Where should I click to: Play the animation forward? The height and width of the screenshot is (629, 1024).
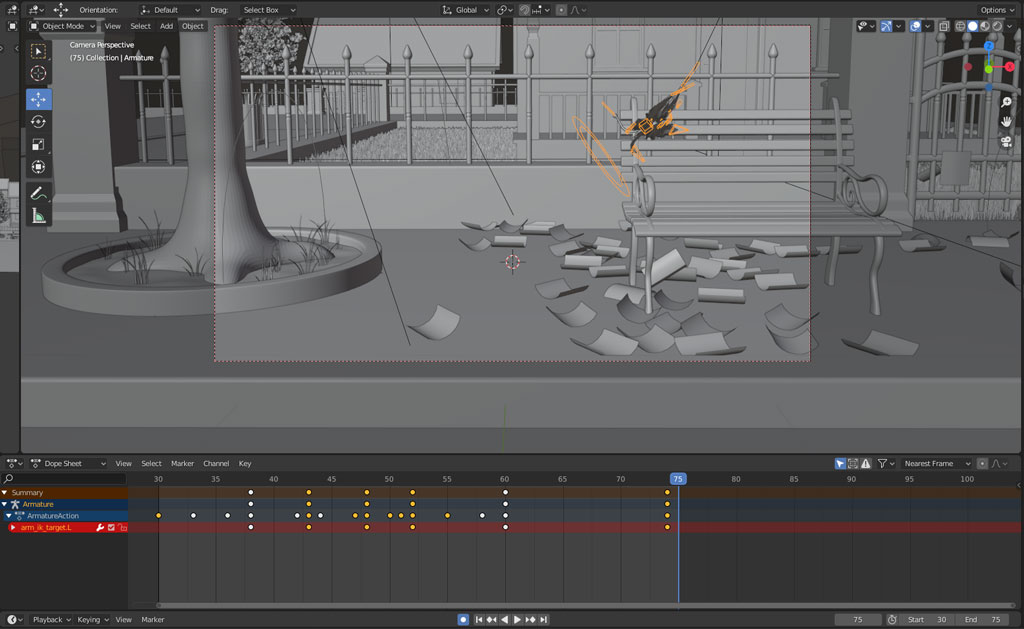coord(517,620)
